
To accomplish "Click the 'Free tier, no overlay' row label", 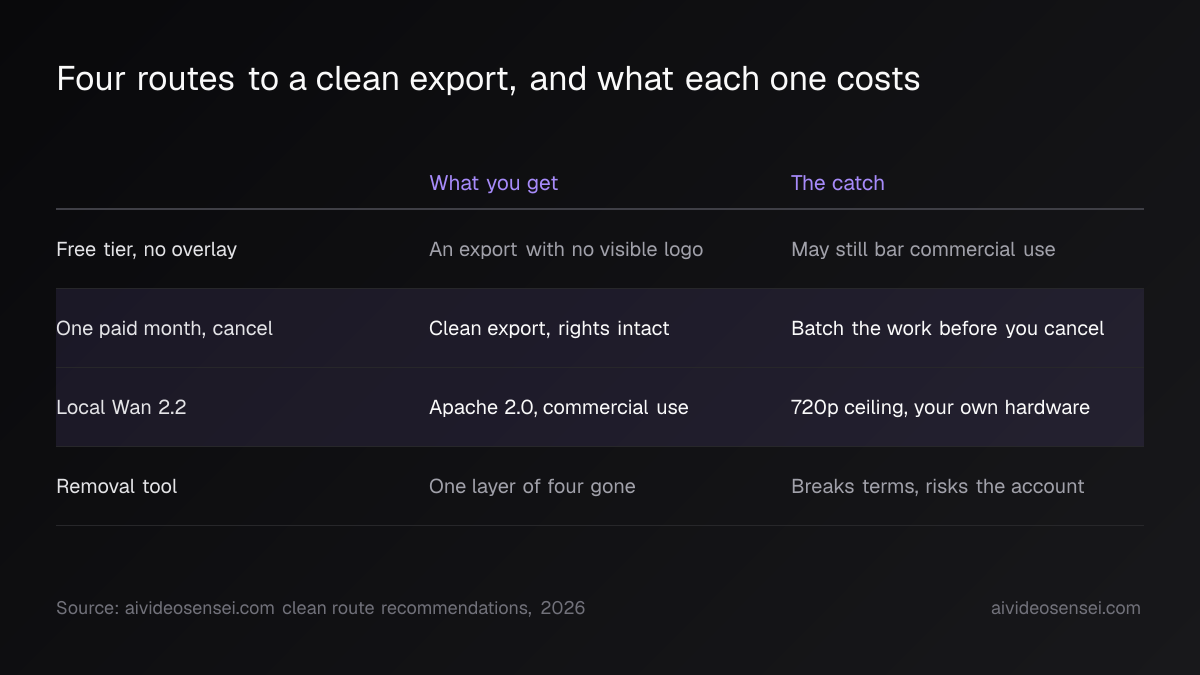I will 147,249.
